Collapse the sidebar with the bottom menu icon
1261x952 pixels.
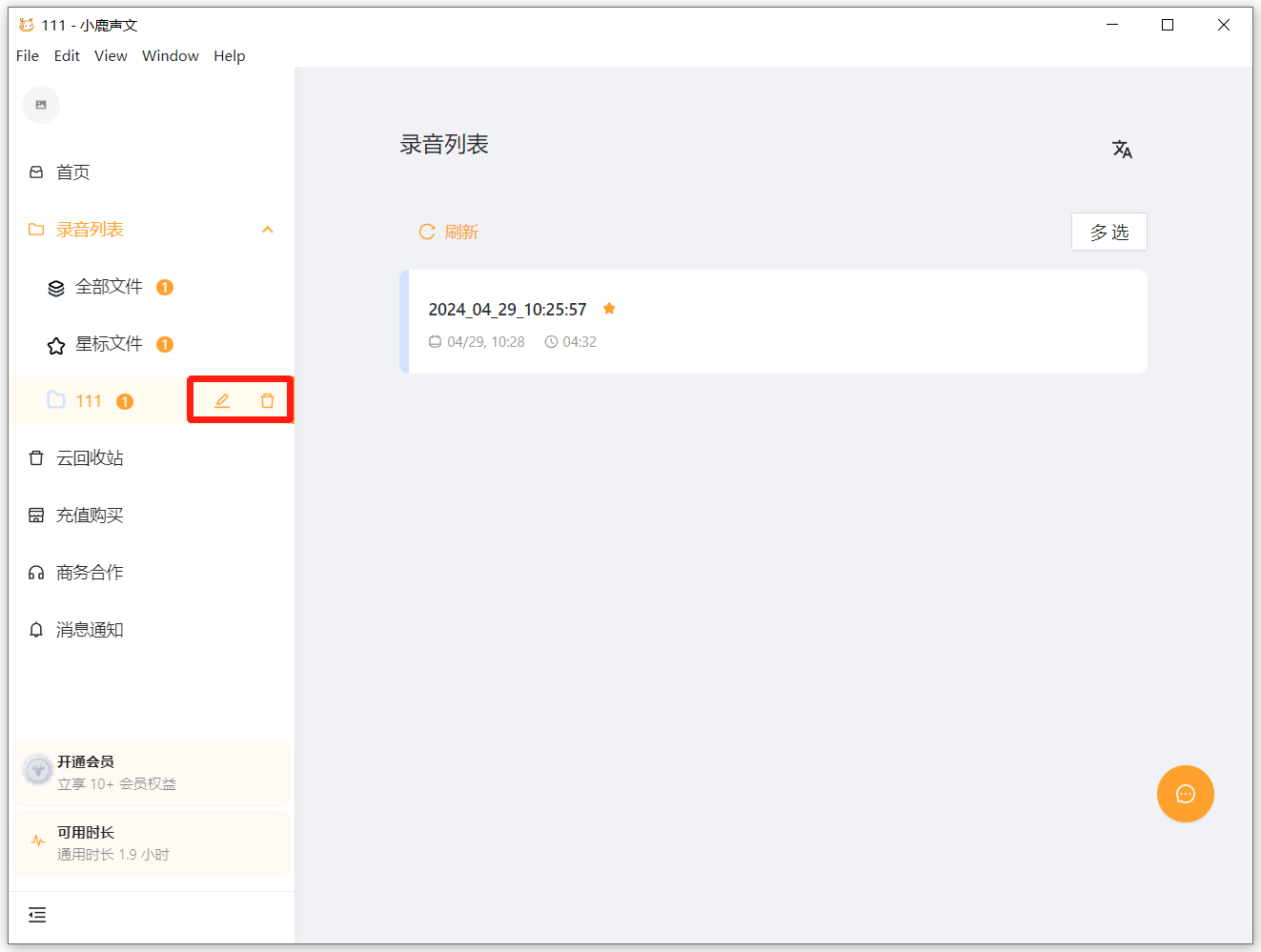pyautogui.click(x=37, y=915)
